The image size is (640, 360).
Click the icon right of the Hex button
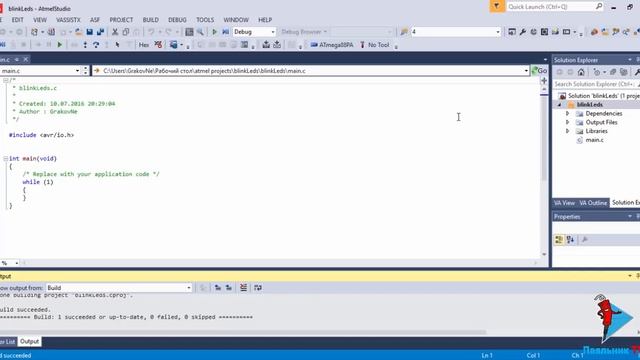point(158,45)
